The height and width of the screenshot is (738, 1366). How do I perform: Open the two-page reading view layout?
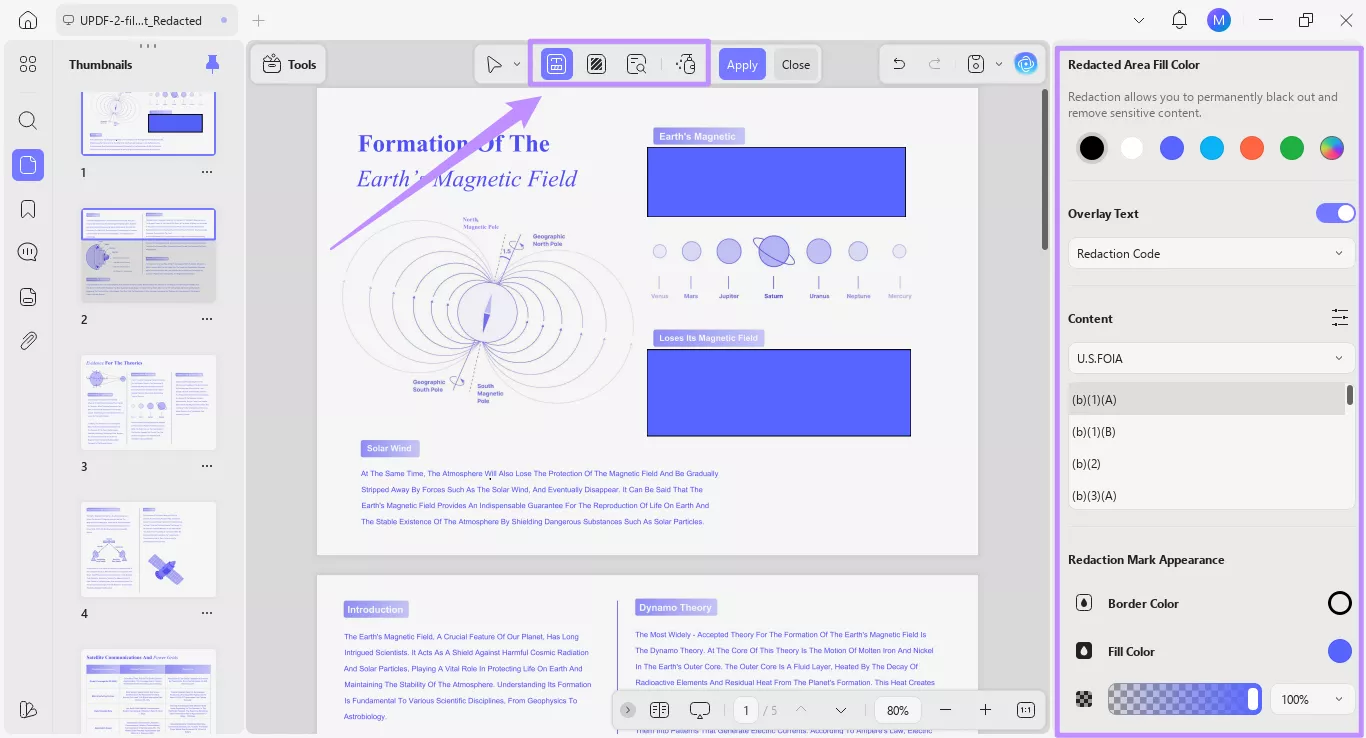pyautogui.click(x=659, y=710)
